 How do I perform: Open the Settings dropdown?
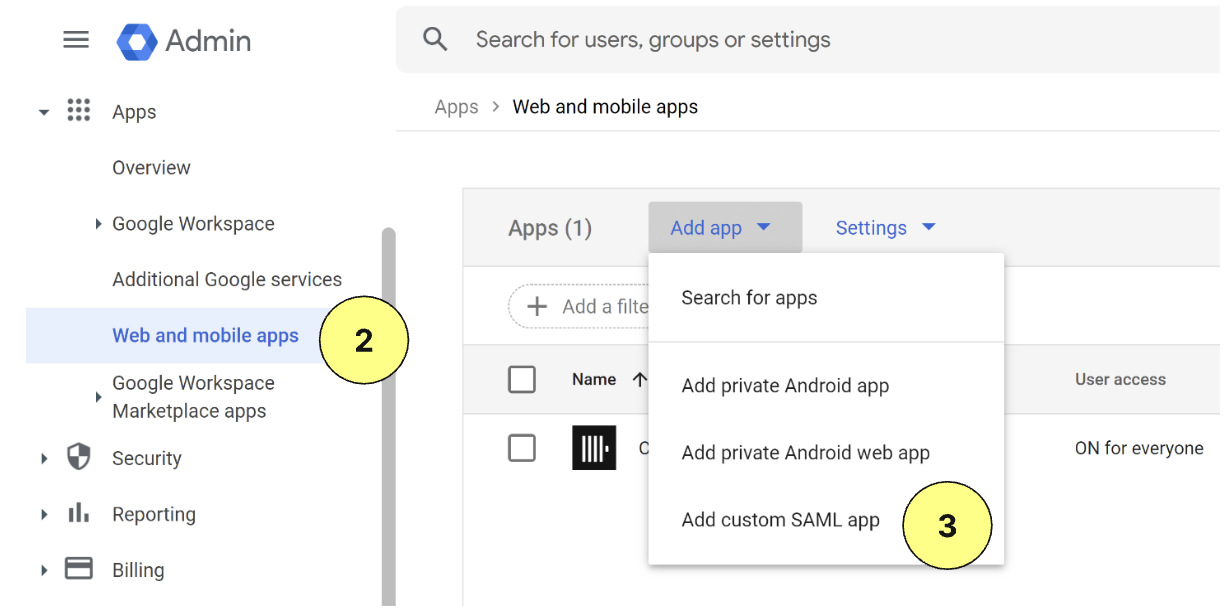tap(885, 227)
